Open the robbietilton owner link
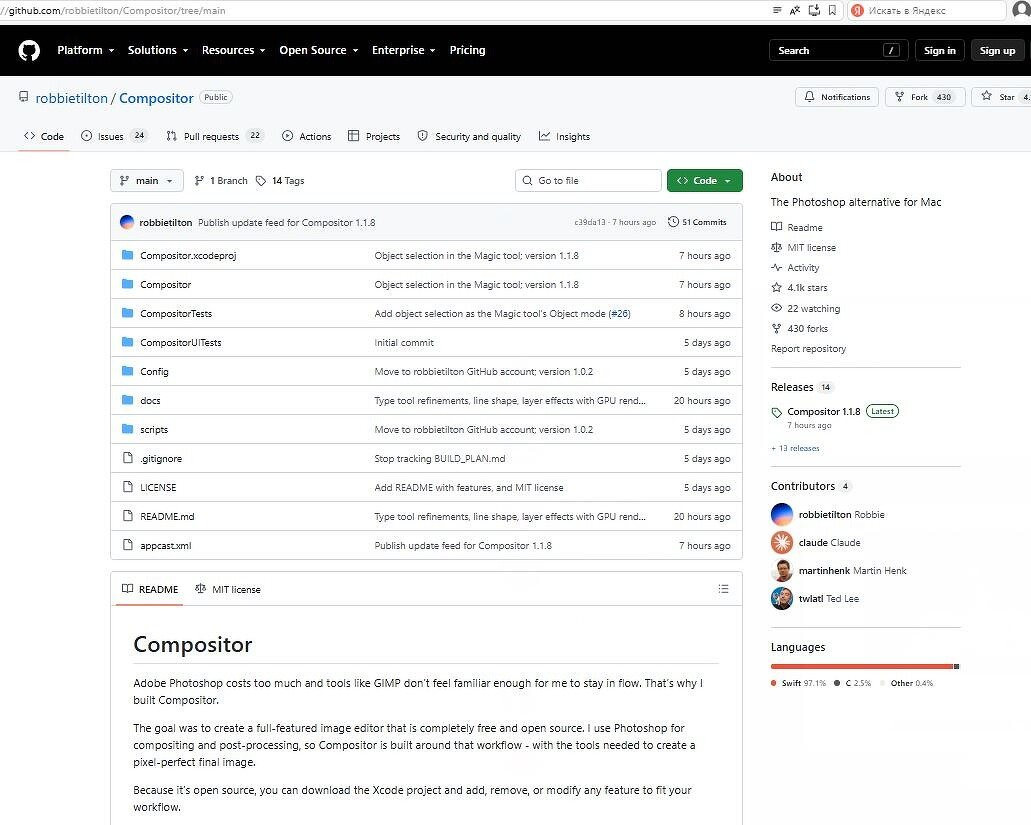Viewport: 1031px width, 825px height. click(72, 98)
